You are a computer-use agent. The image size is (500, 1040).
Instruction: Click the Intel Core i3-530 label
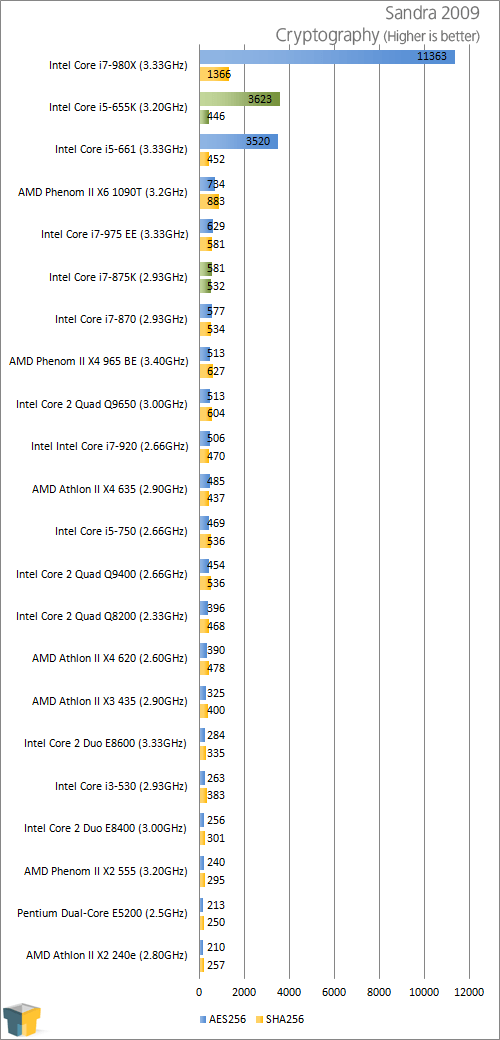click(x=121, y=786)
